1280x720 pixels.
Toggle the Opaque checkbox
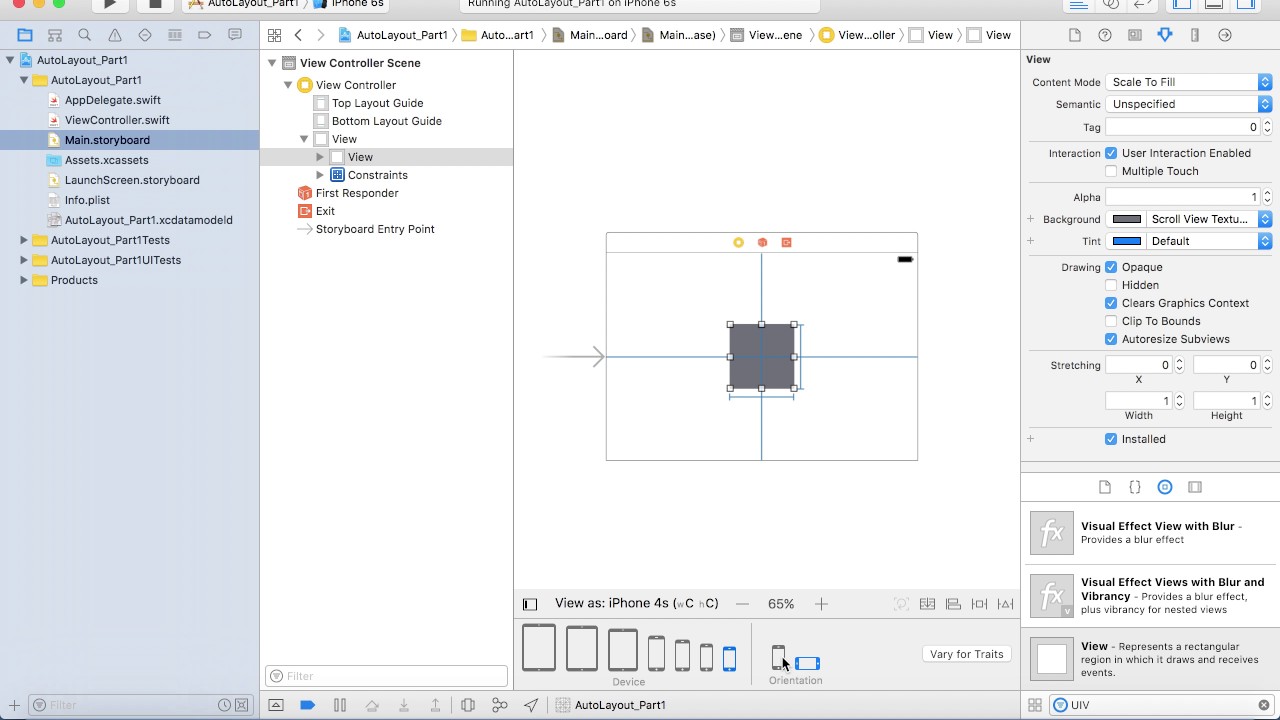(x=1111, y=267)
